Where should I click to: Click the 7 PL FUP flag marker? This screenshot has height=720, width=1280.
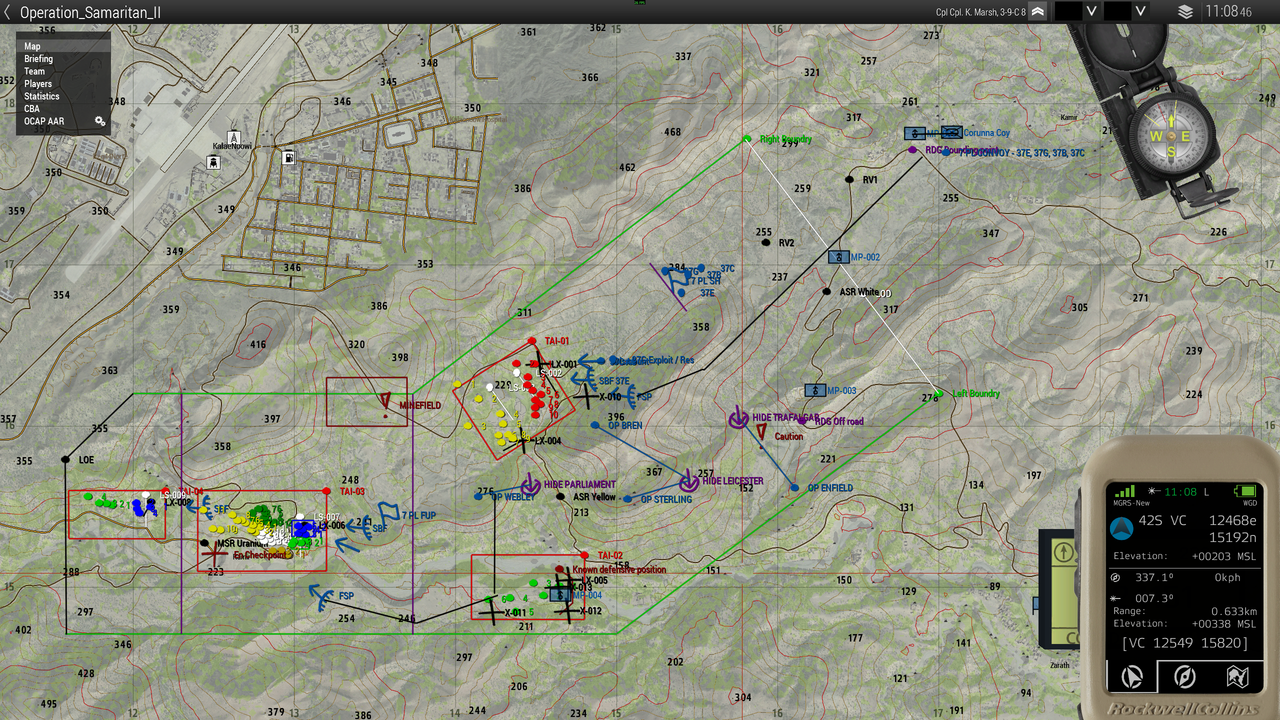coord(389,514)
